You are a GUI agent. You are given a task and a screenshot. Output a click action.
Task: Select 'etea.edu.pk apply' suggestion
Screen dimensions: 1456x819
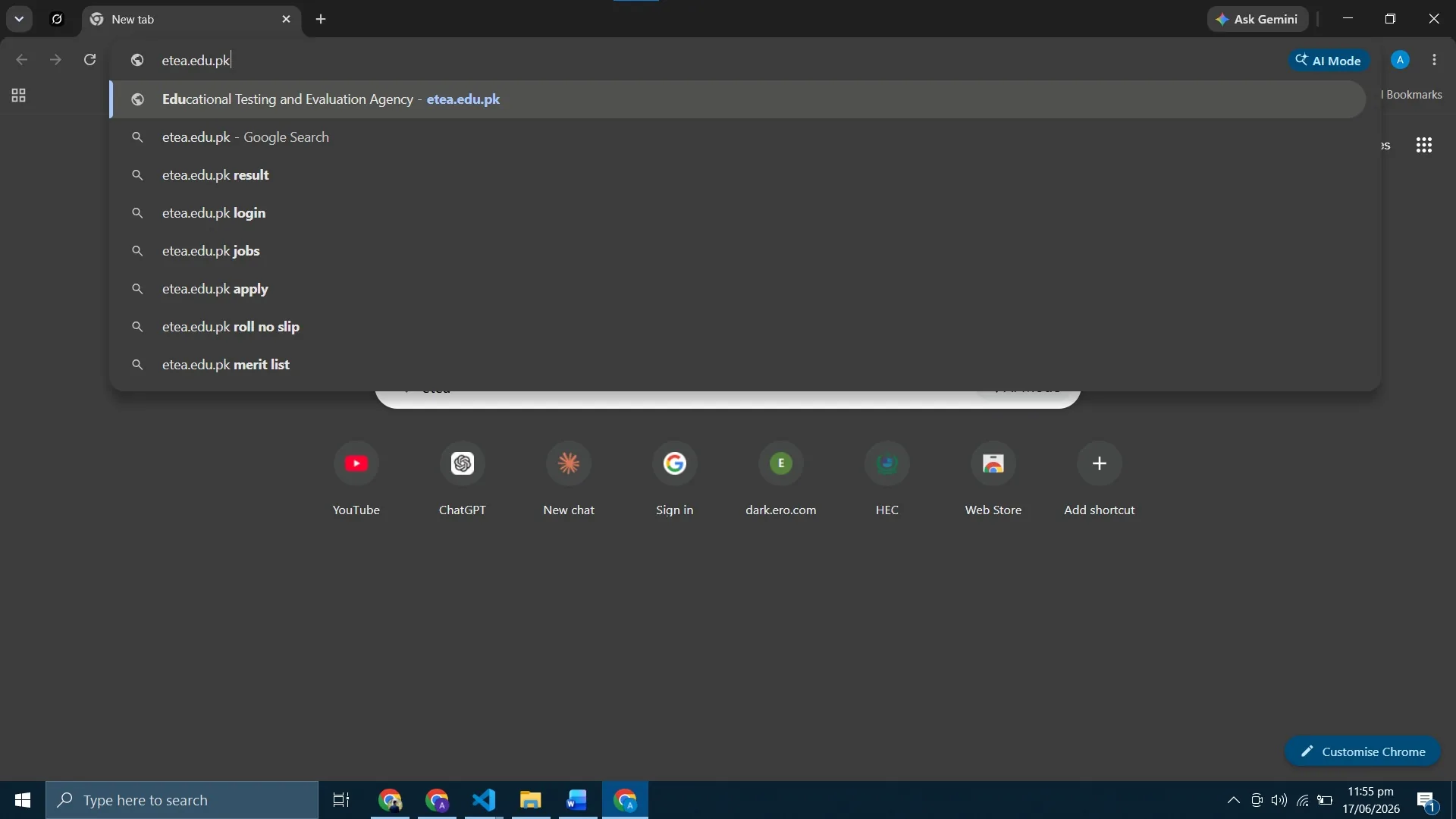click(x=737, y=289)
